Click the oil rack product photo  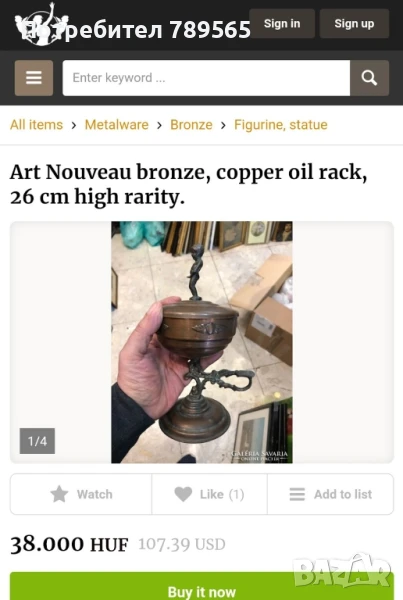pos(202,342)
